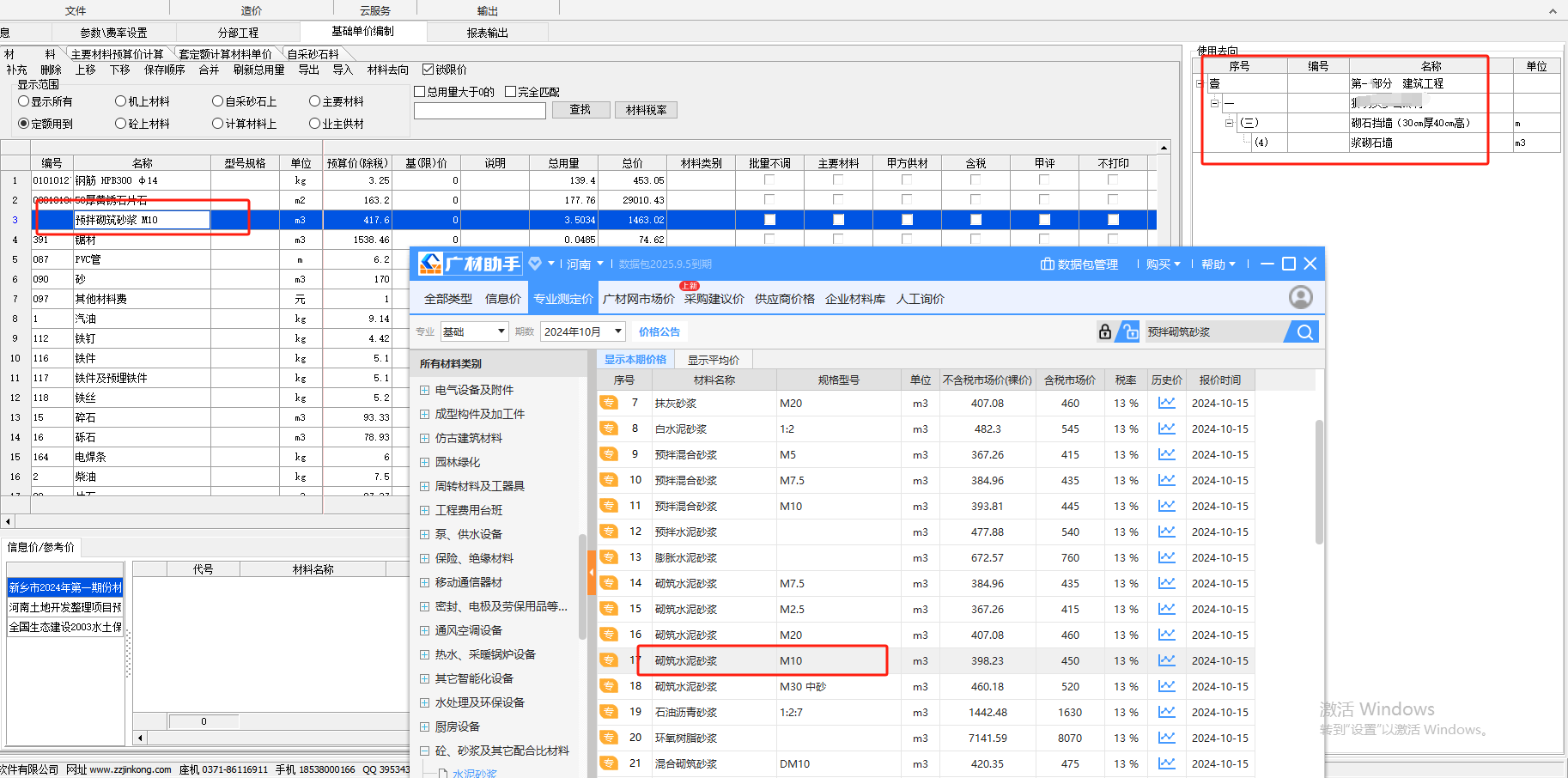This screenshot has height=778, width=1568.
Task: Expand 电气设备及附件 category
Action: 425,390
